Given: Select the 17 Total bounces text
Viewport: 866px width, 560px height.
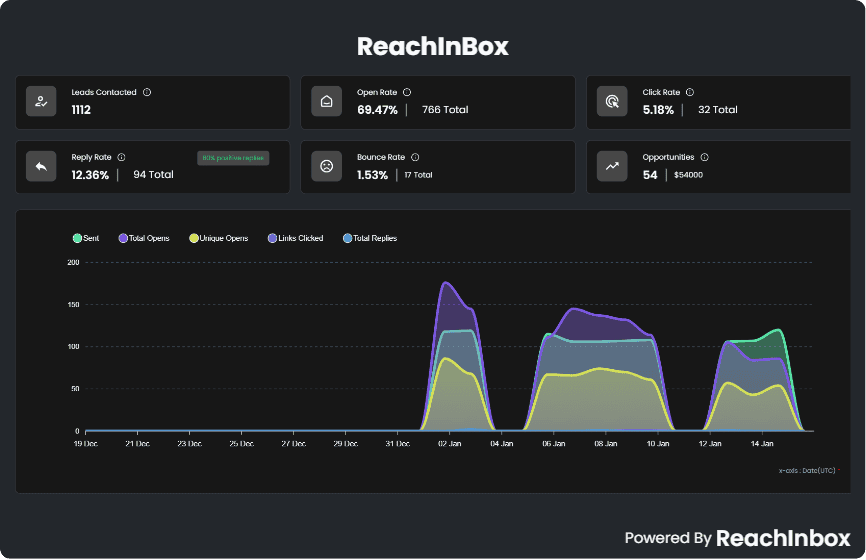Looking at the screenshot, I should pos(418,175).
